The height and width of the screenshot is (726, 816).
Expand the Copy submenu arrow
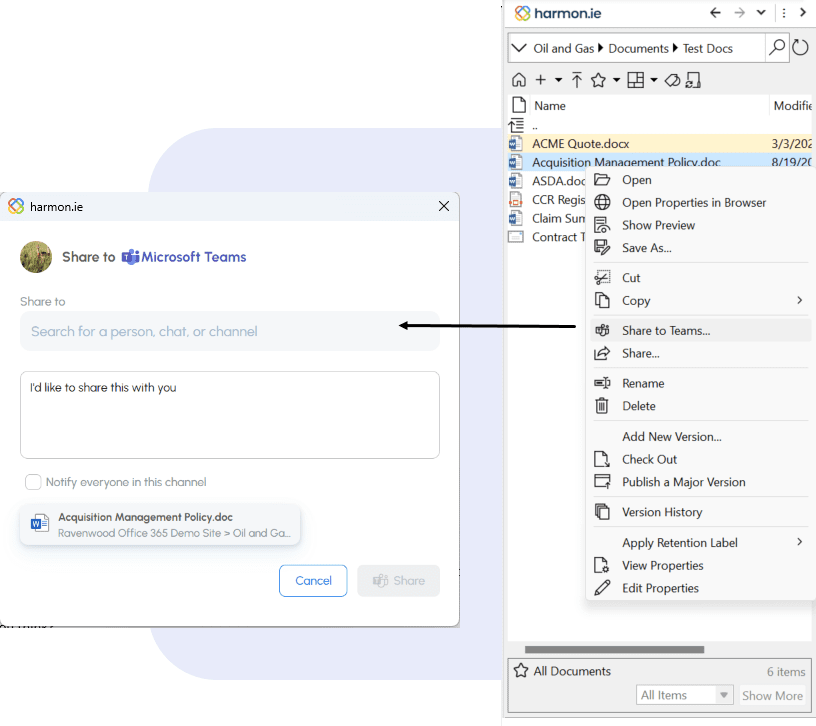click(799, 300)
